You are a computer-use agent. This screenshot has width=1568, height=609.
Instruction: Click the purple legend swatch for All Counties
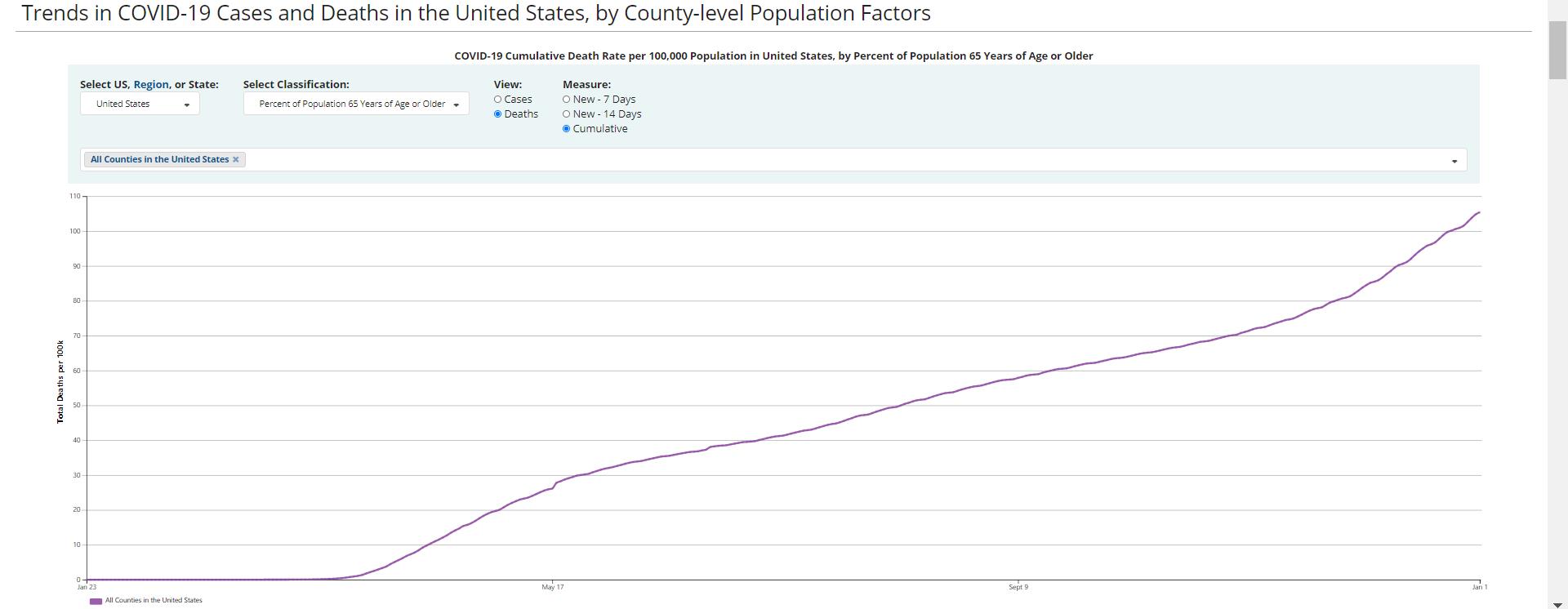[x=96, y=601]
